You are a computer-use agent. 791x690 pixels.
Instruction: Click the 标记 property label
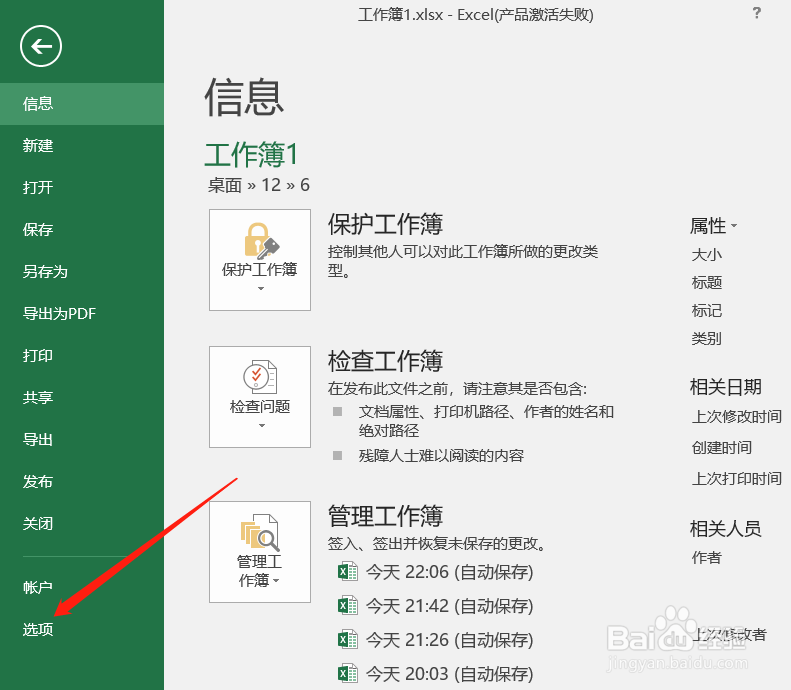pyautogui.click(x=706, y=310)
